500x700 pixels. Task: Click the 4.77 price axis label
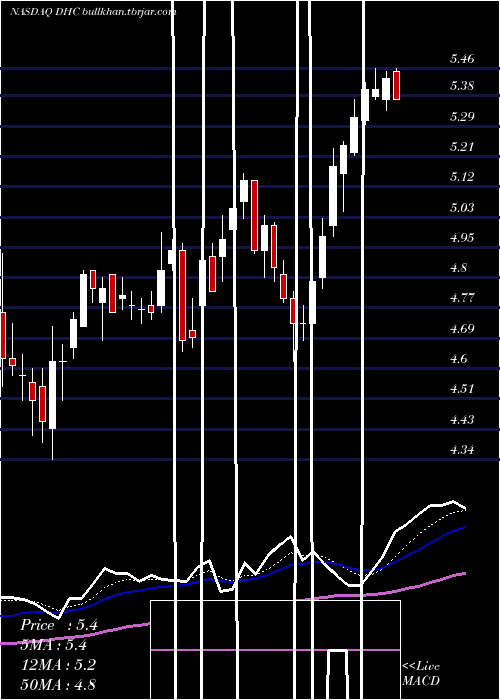[462, 298]
